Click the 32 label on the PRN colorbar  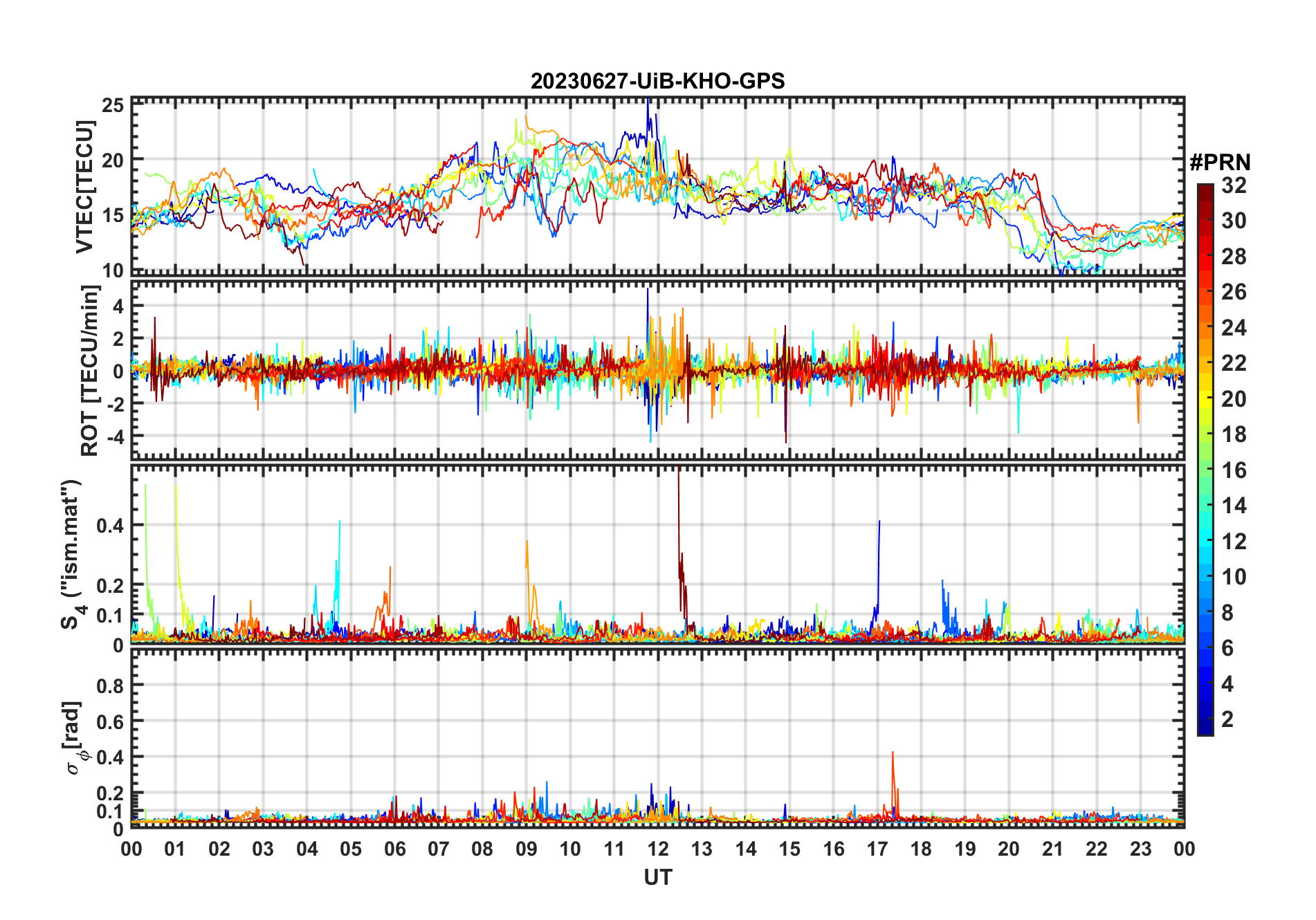point(1234,185)
